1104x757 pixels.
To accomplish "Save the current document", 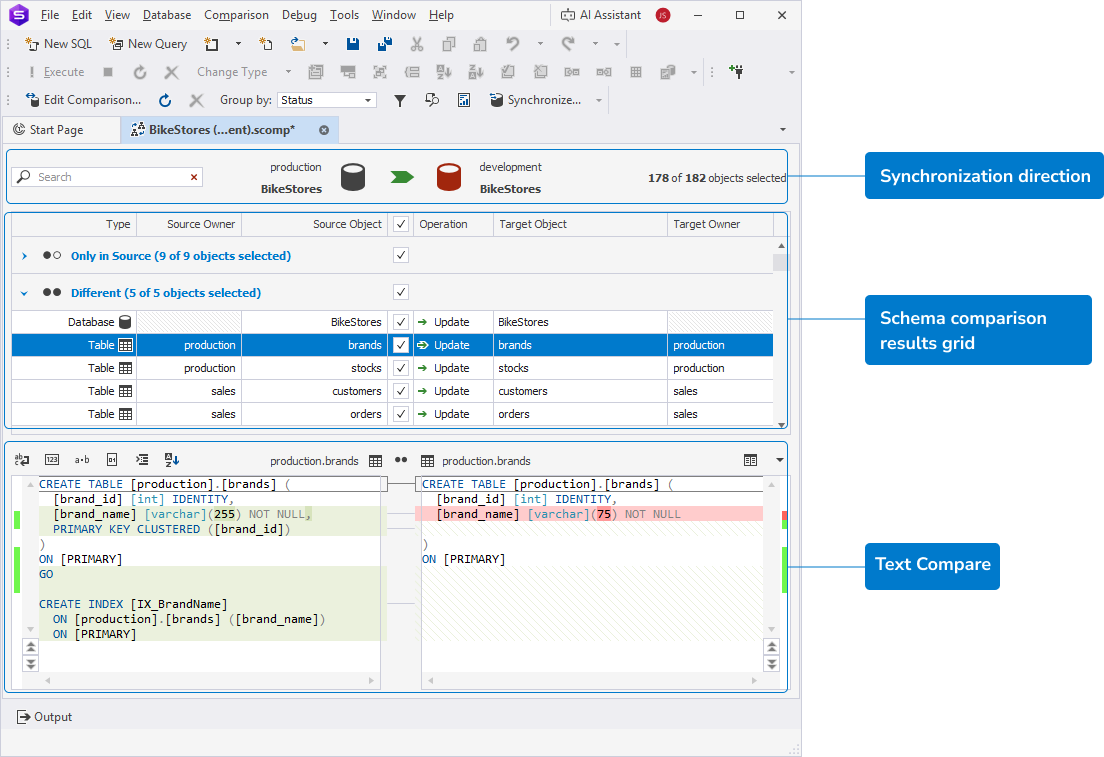I will pos(352,43).
